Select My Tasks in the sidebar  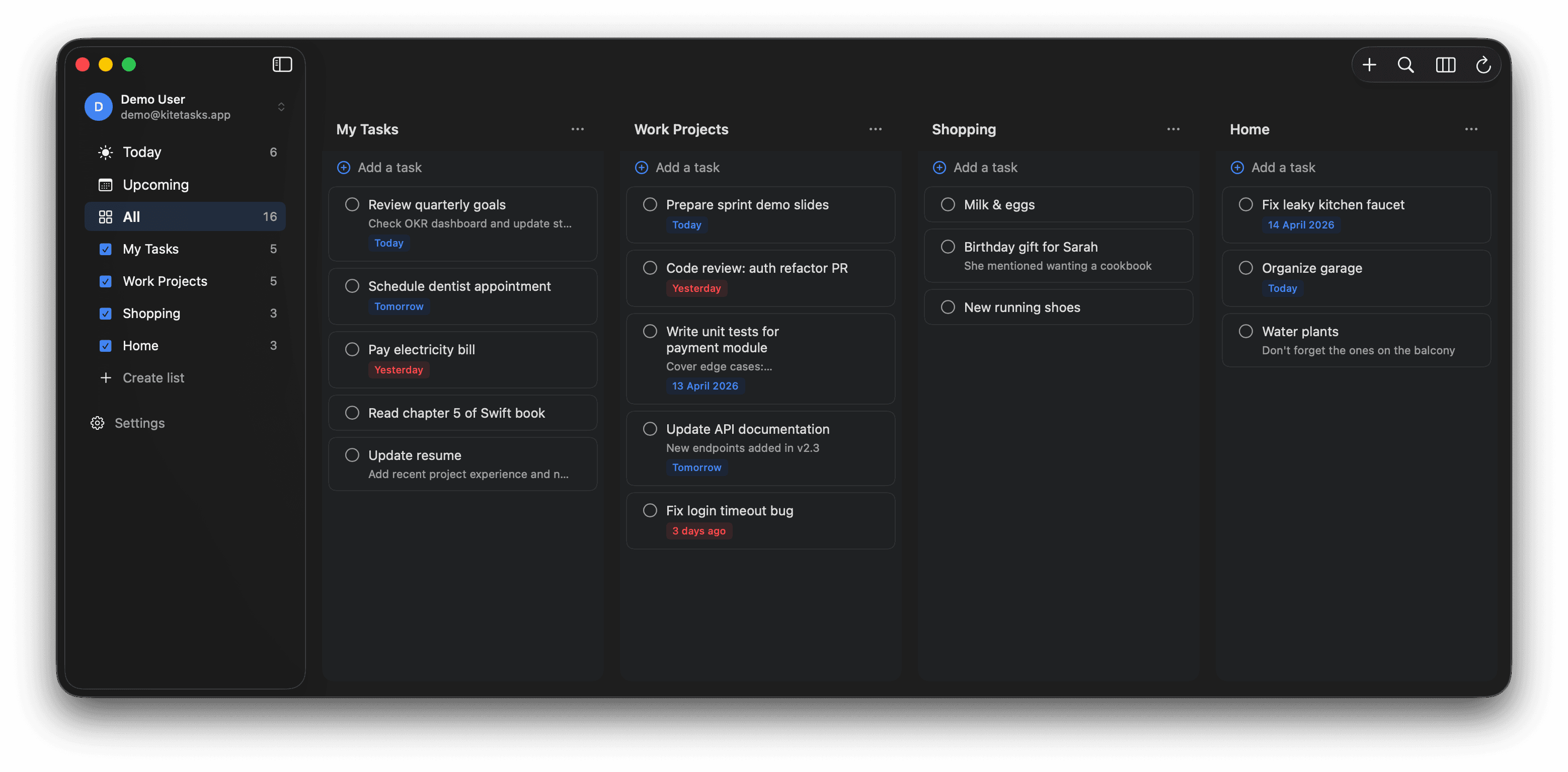[150, 249]
